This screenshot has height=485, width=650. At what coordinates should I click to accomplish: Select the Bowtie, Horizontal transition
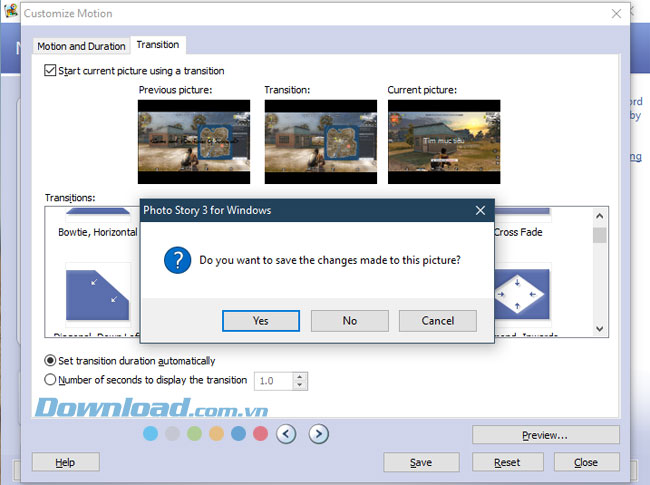point(98,232)
